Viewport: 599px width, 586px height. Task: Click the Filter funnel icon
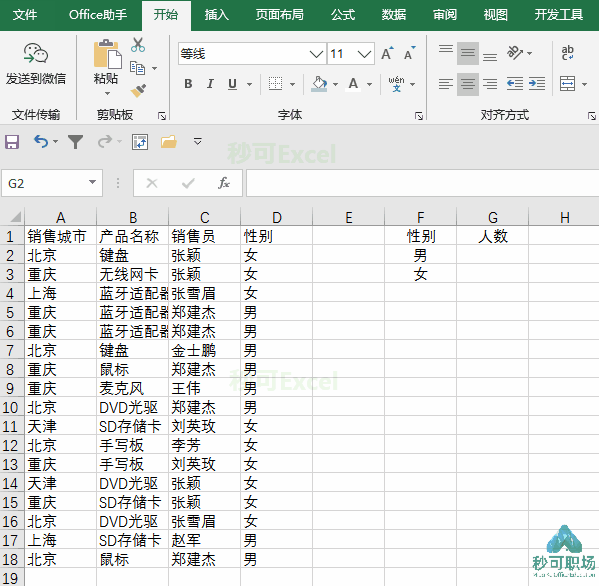tap(76, 142)
